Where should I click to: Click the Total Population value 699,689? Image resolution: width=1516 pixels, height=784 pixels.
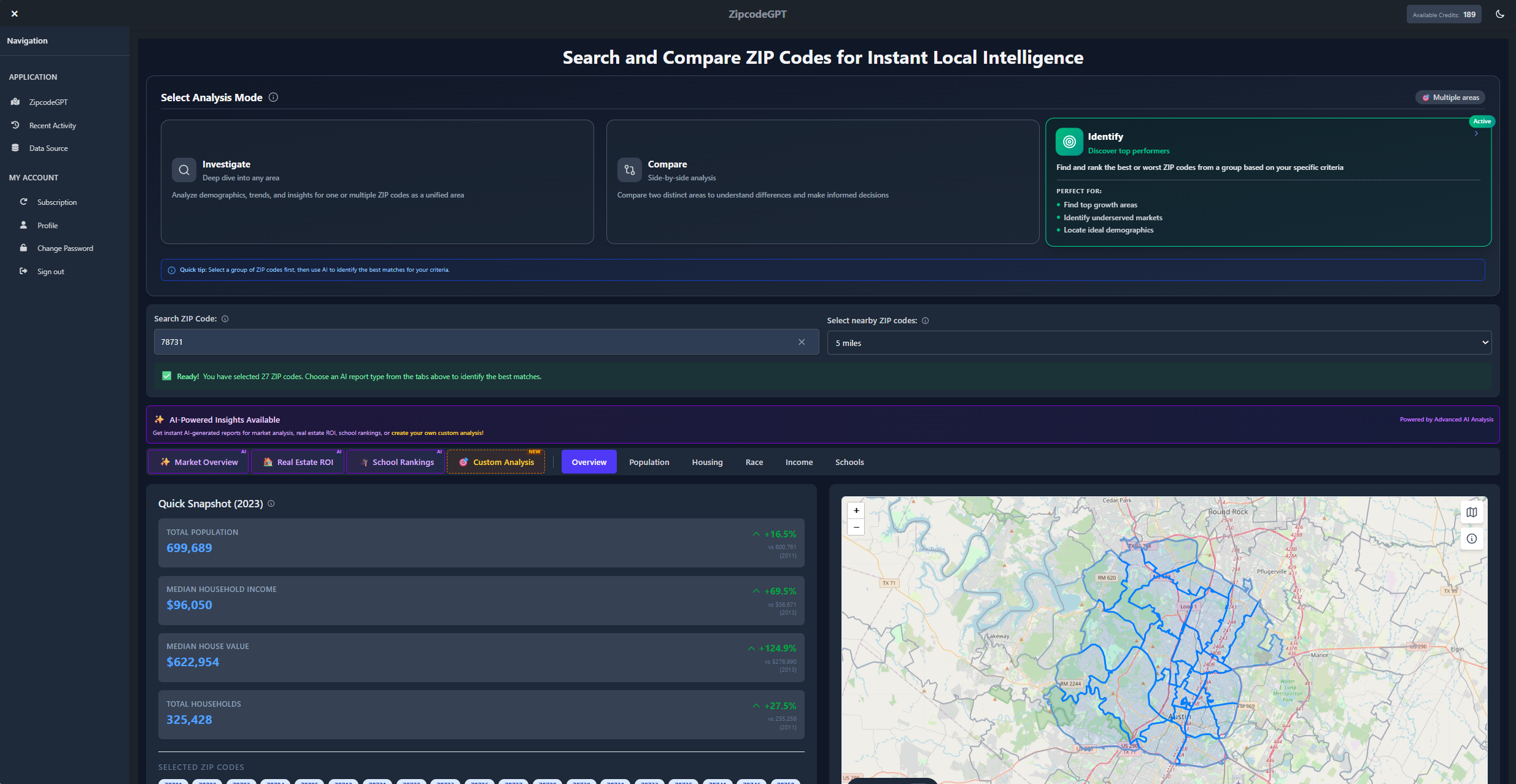(189, 548)
